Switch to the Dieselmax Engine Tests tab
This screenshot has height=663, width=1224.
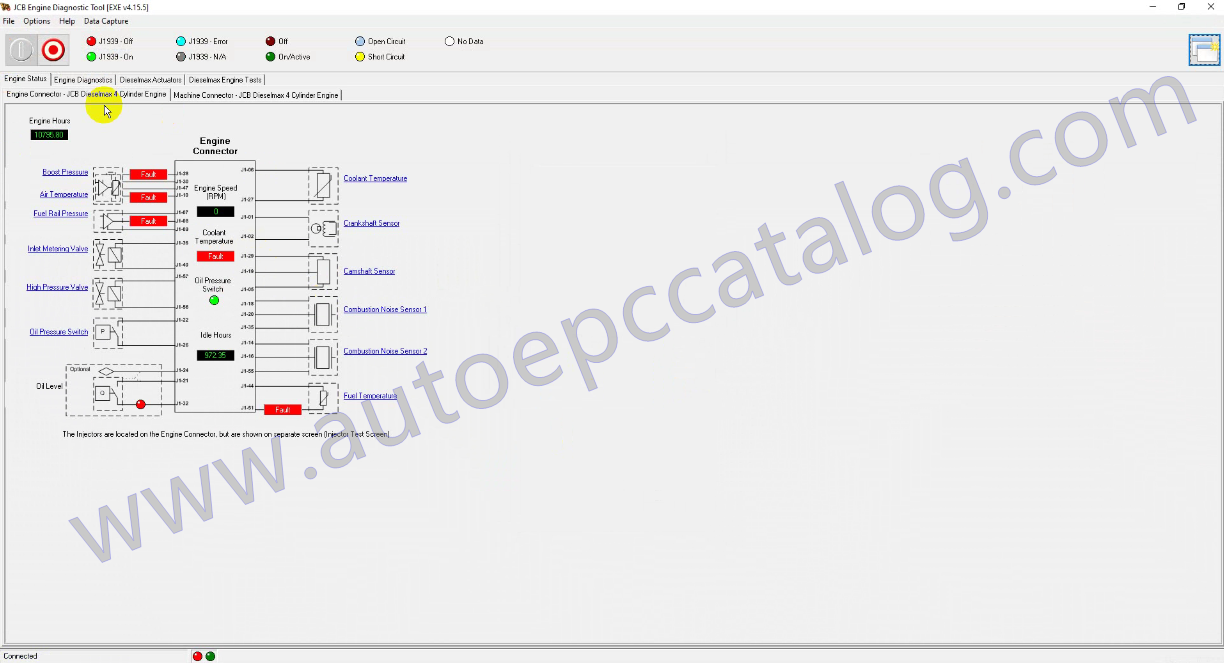point(225,79)
